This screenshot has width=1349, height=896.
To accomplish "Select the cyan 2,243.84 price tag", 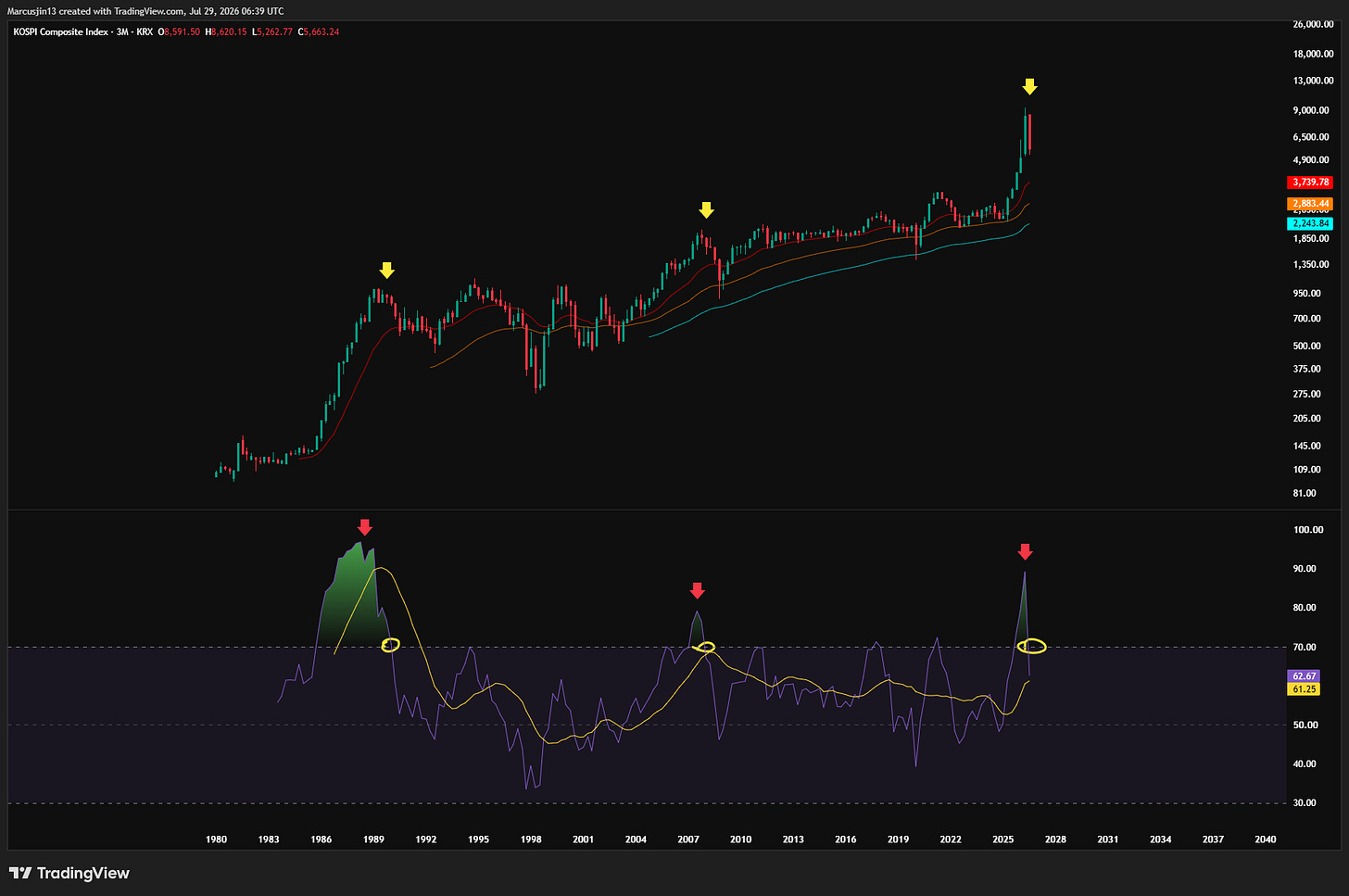I will (1310, 223).
